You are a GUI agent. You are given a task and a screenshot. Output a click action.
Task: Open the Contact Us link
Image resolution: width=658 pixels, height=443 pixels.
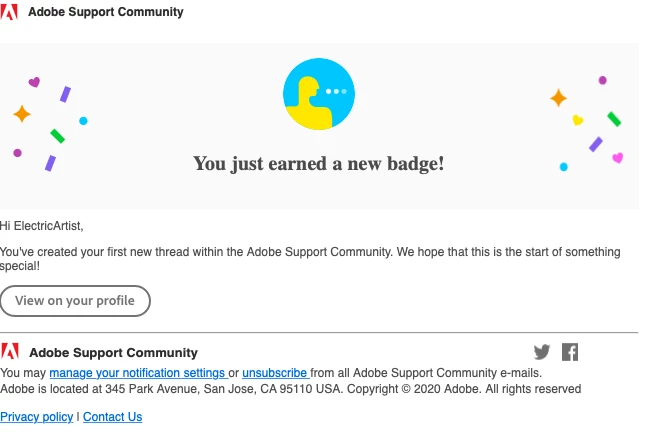[112, 417]
